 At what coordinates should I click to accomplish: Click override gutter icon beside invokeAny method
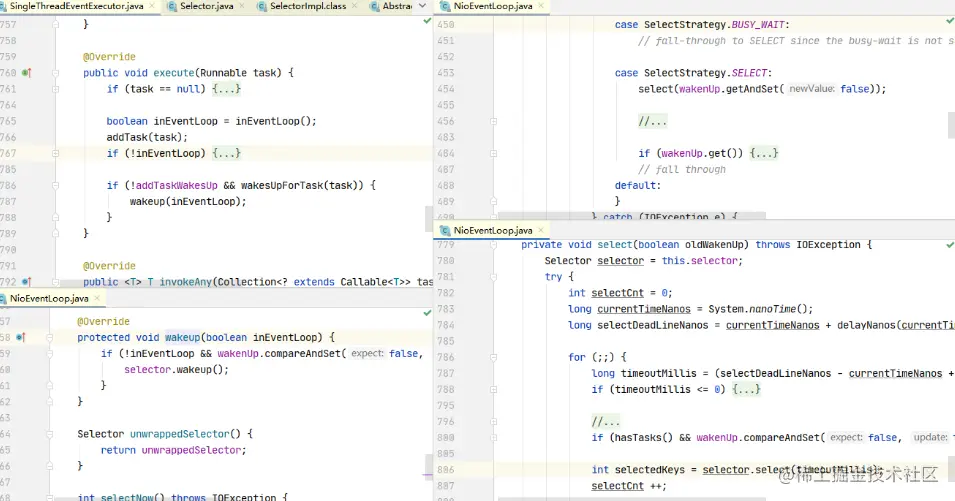[26, 282]
